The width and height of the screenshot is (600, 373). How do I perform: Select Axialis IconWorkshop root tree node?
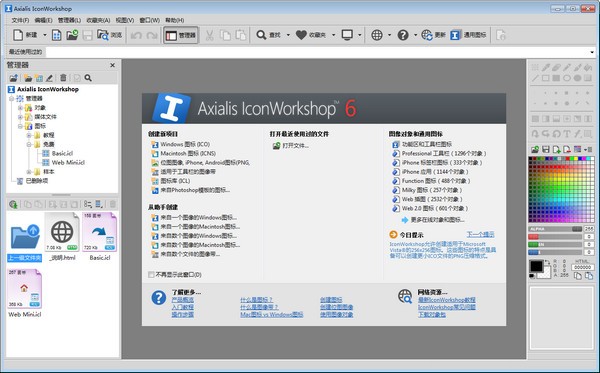click(x=48, y=89)
